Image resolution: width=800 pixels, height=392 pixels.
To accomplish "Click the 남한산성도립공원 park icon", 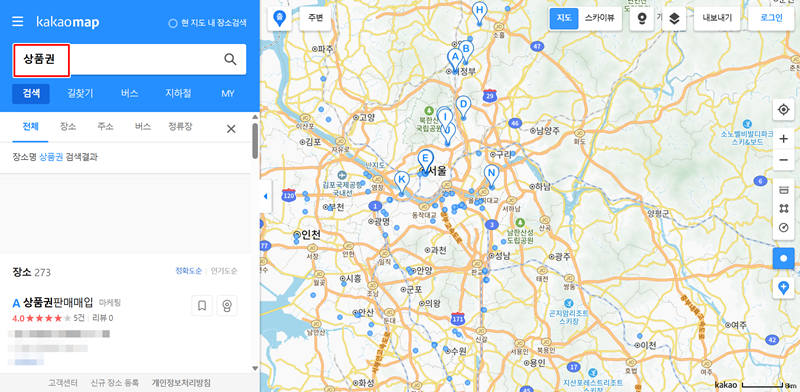I will pyautogui.click(x=520, y=223).
